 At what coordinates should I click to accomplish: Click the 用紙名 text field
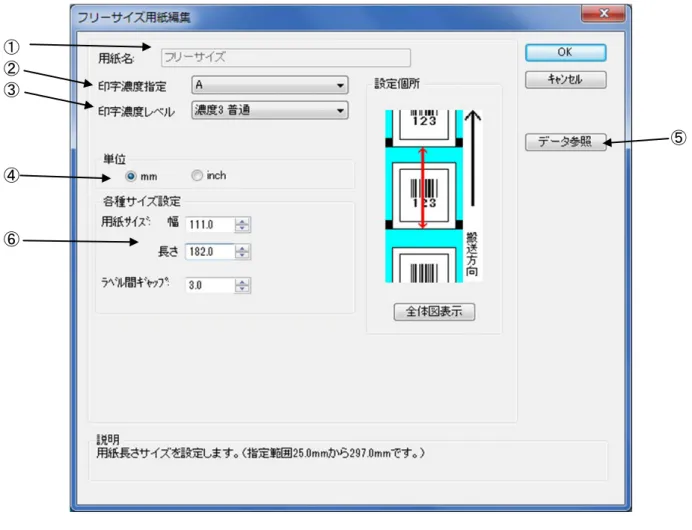pyautogui.click(x=286, y=57)
